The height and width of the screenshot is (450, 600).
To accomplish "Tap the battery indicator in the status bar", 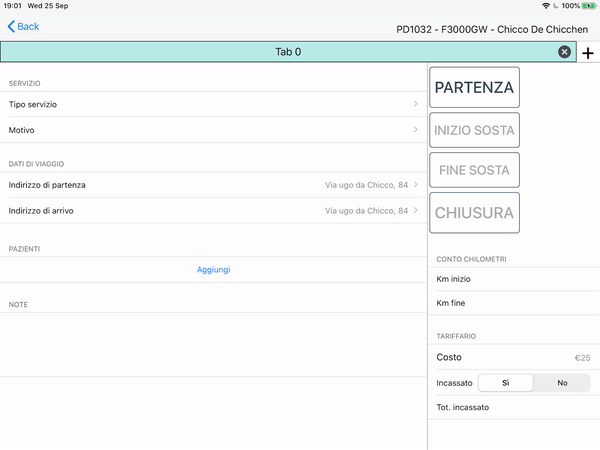I will (x=589, y=6).
